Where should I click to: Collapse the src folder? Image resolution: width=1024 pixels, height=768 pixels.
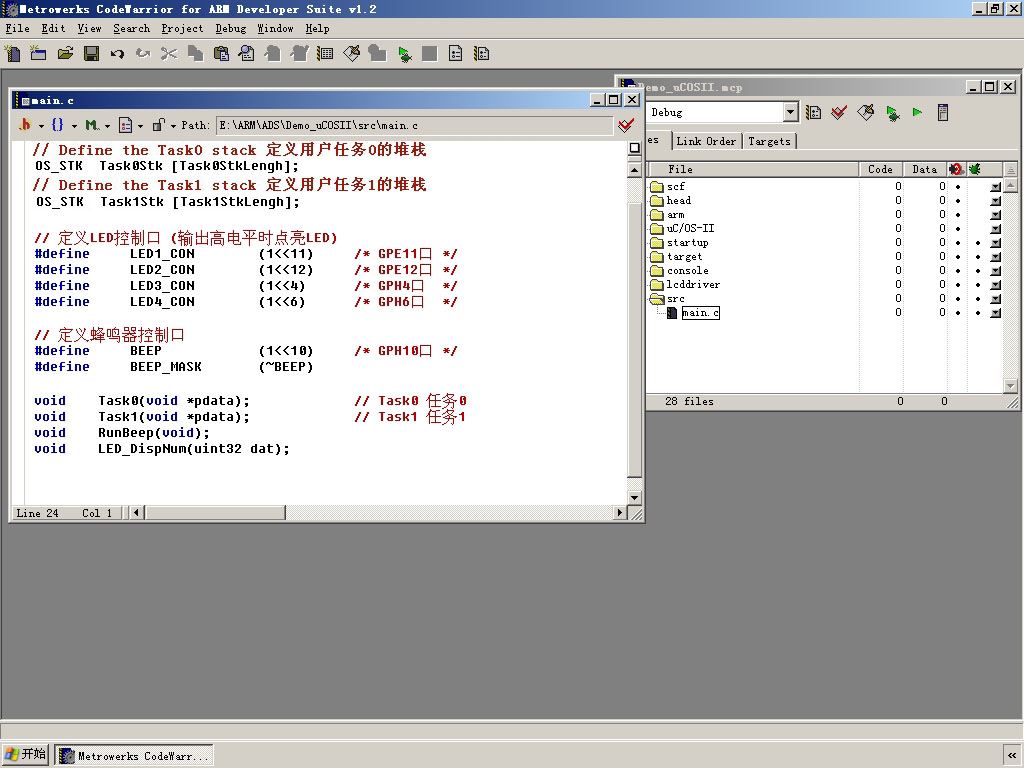[x=656, y=298]
